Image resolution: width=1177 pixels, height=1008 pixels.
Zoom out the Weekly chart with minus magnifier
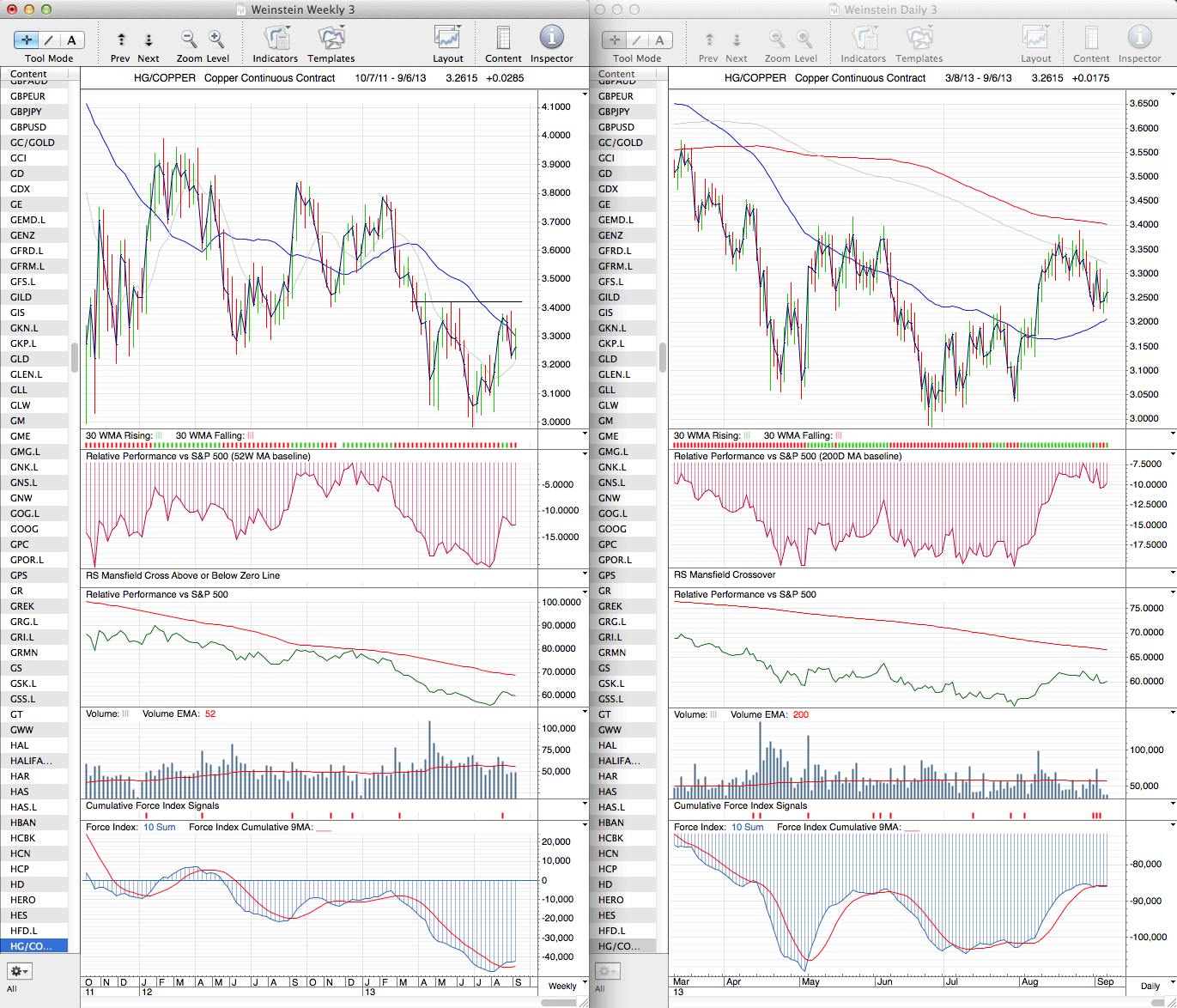[x=188, y=39]
